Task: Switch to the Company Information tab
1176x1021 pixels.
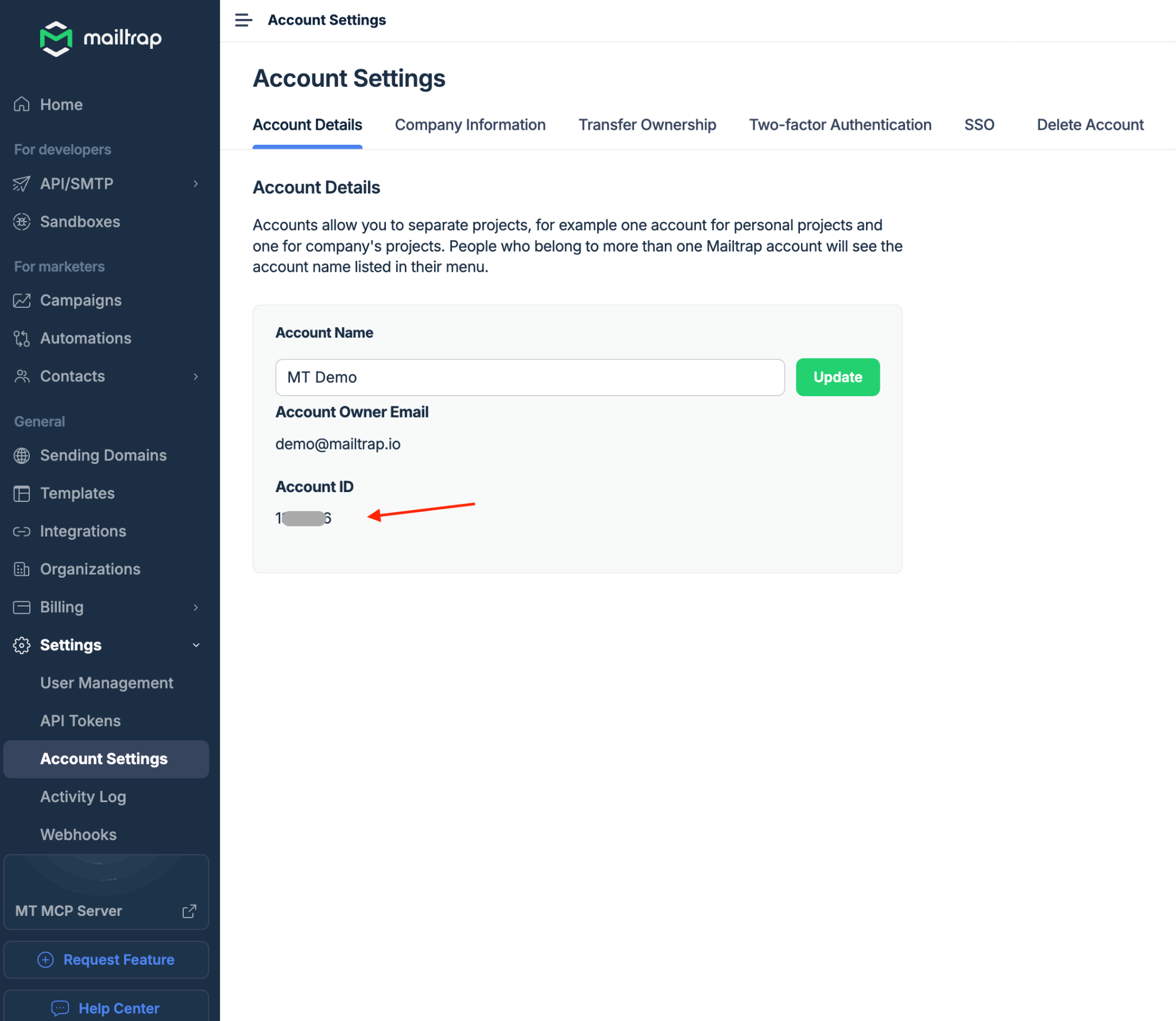Action: (470, 125)
